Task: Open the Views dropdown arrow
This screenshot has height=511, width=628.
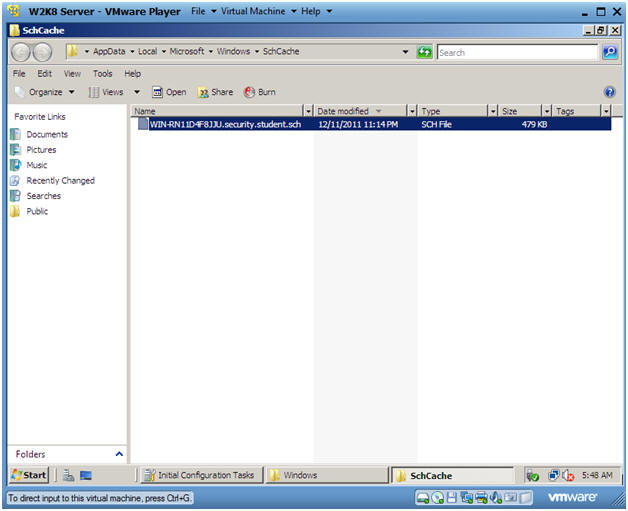Action: (x=137, y=92)
